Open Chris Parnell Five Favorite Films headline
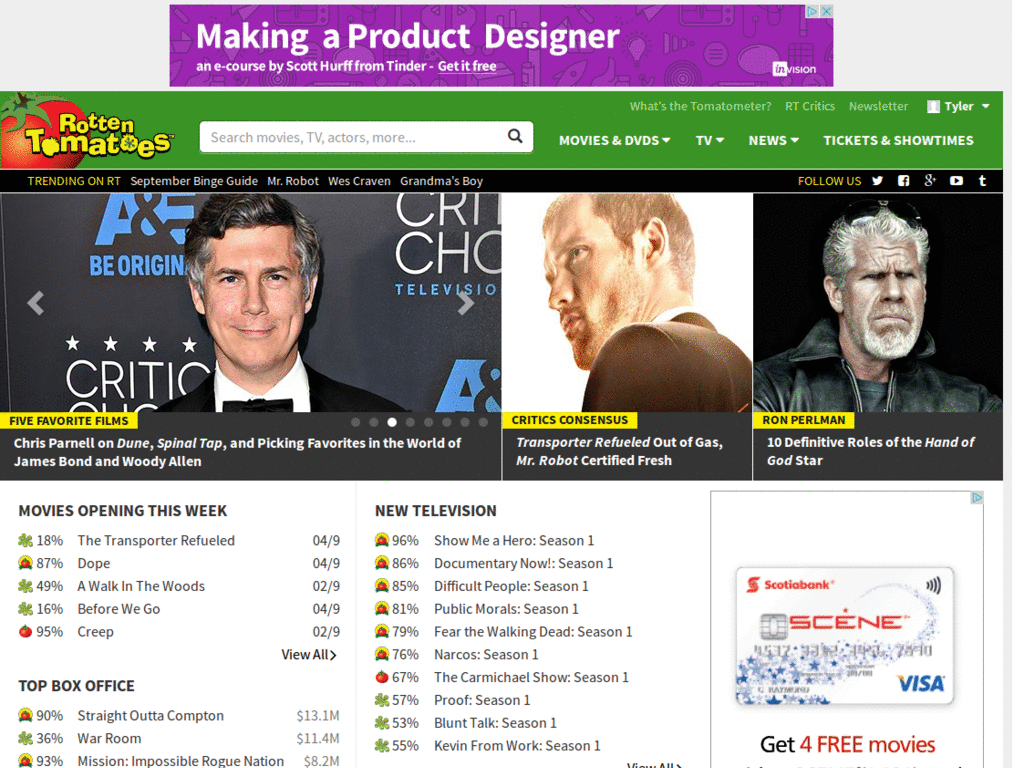Image resolution: width=1024 pixels, height=768 pixels. (x=237, y=452)
